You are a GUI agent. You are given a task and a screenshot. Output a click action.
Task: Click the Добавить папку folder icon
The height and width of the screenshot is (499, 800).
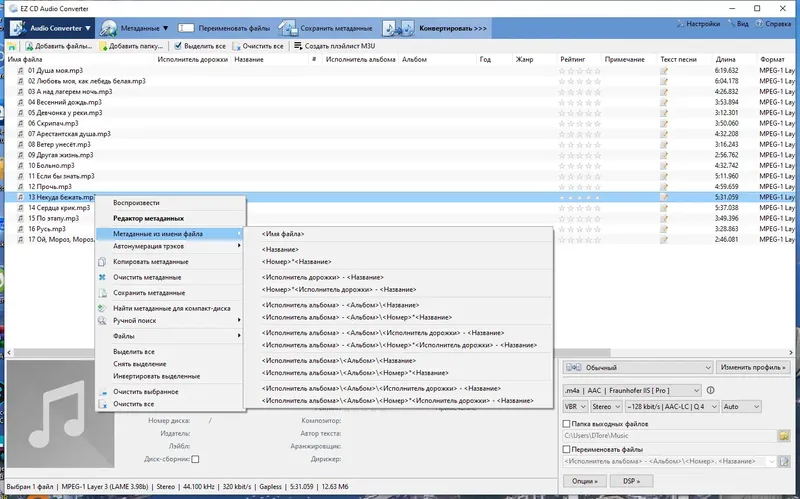pos(103,46)
